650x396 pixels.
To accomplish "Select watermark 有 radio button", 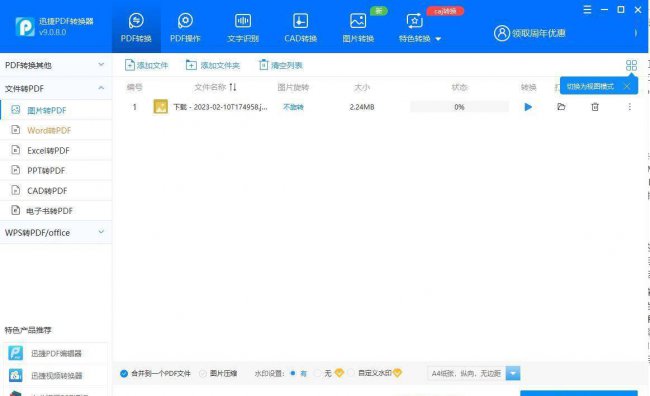I will [x=293, y=373].
